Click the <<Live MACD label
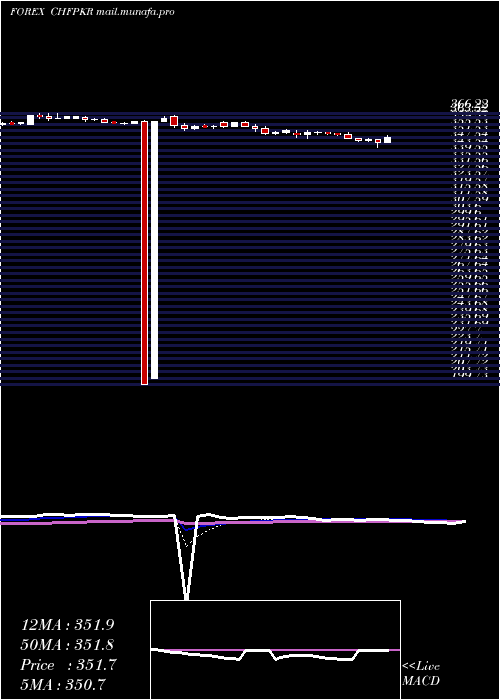Screen dimensions: 500x700 click(421, 674)
